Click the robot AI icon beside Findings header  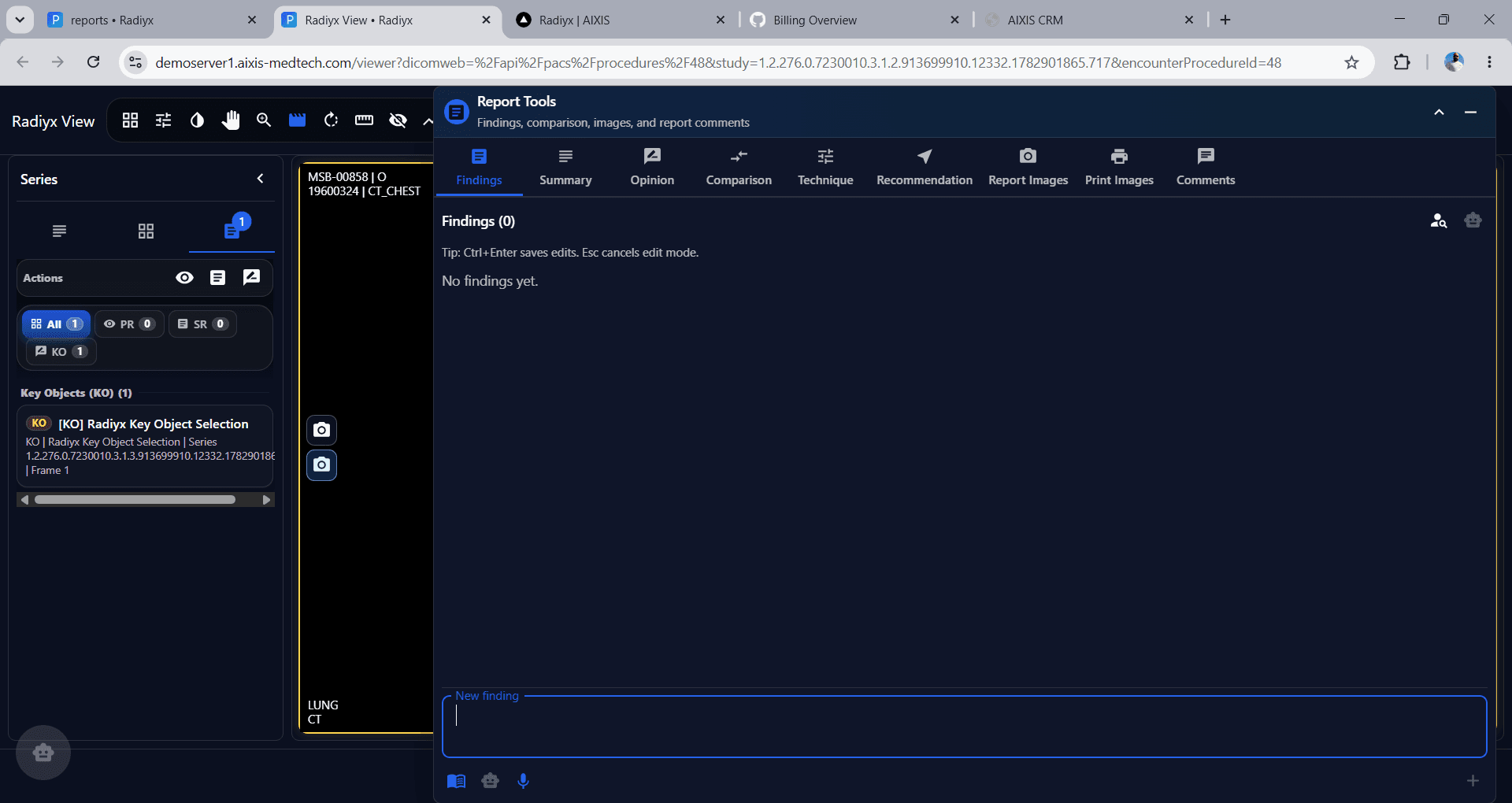pos(1473,221)
